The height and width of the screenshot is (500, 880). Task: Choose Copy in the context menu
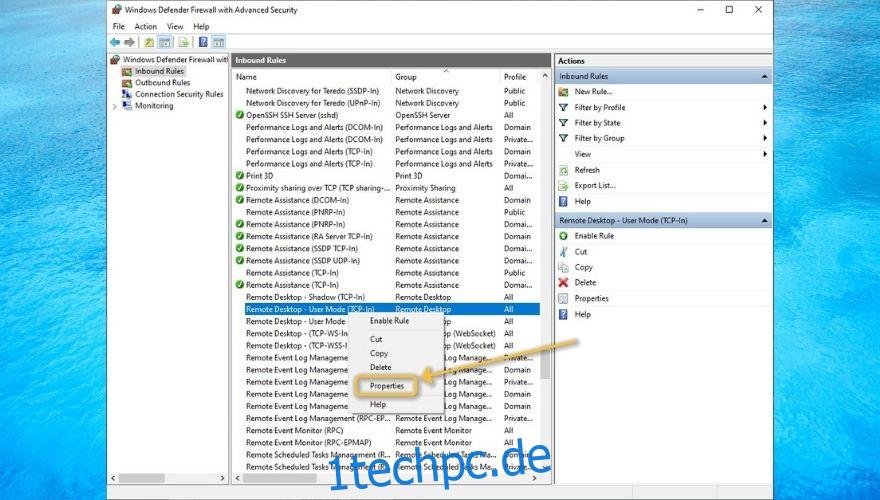379,354
